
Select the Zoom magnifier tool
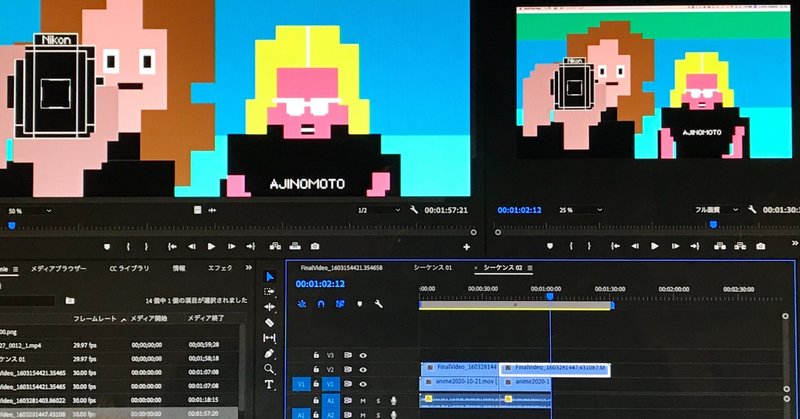click(x=269, y=368)
